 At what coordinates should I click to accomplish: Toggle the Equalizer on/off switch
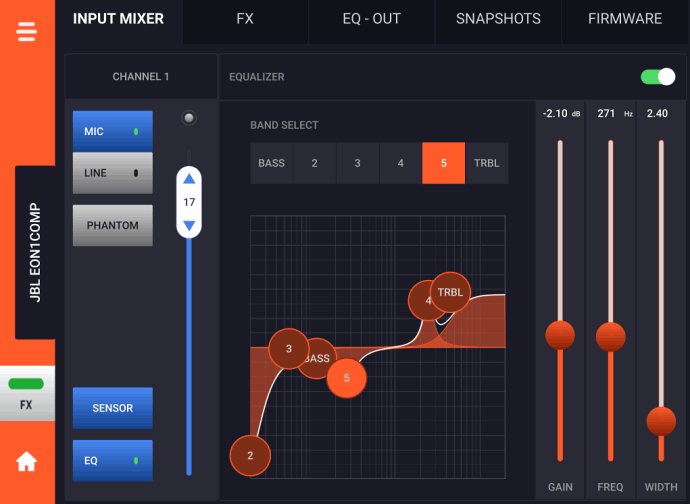(658, 77)
